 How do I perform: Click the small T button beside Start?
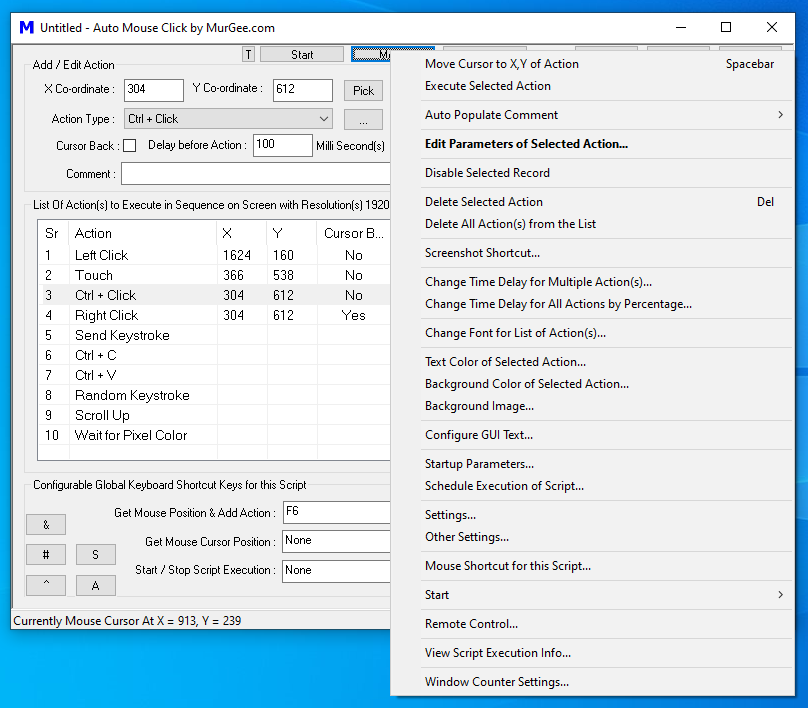pos(248,54)
